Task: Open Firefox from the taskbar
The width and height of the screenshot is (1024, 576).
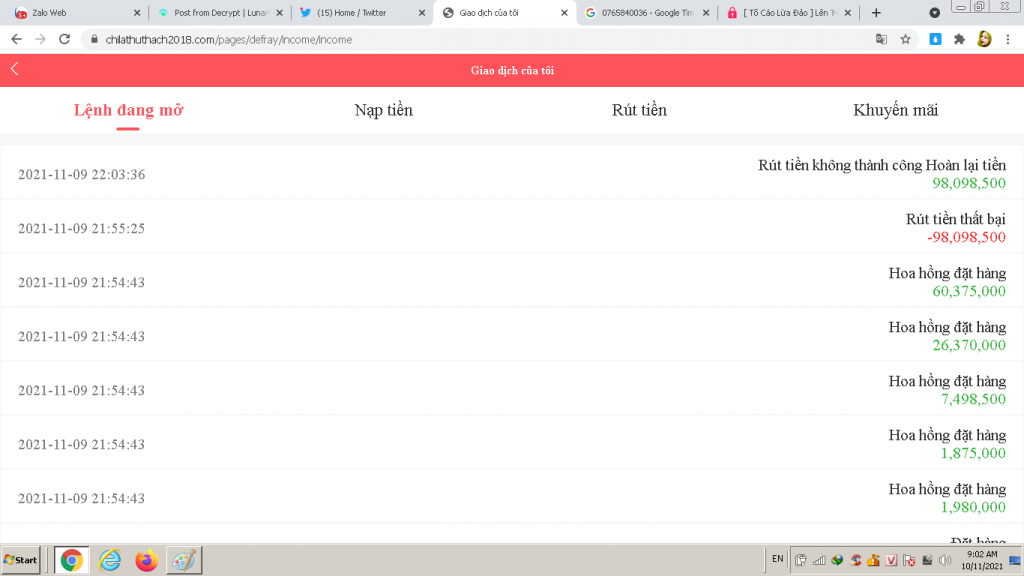Action: (147, 560)
